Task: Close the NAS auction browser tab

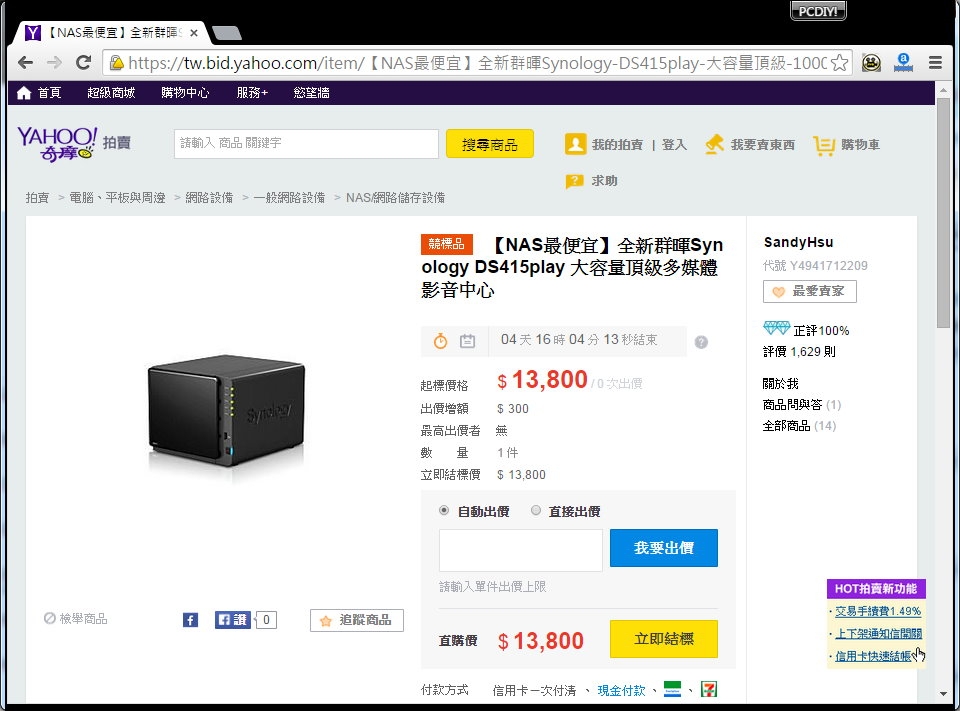Action: [x=193, y=32]
